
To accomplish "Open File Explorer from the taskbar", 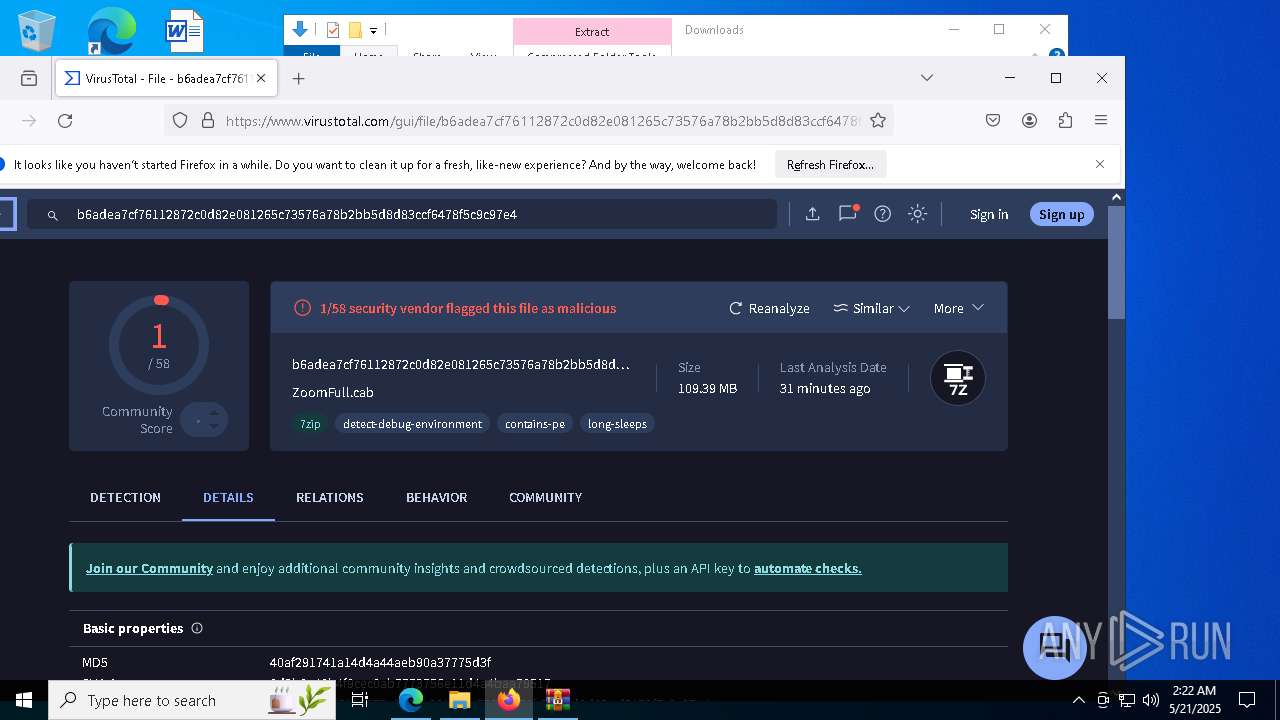I will [x=459, y=700].
